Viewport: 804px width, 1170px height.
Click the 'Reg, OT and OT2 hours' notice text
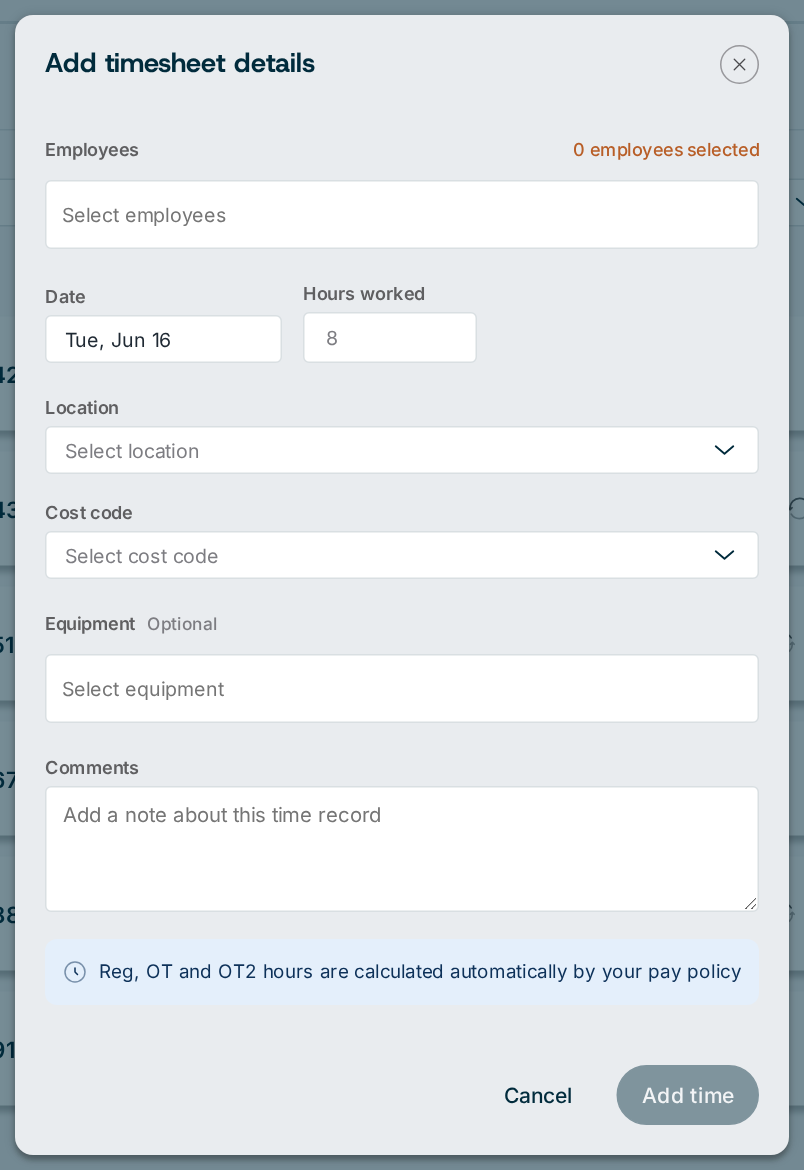click(x=420, y=972)
